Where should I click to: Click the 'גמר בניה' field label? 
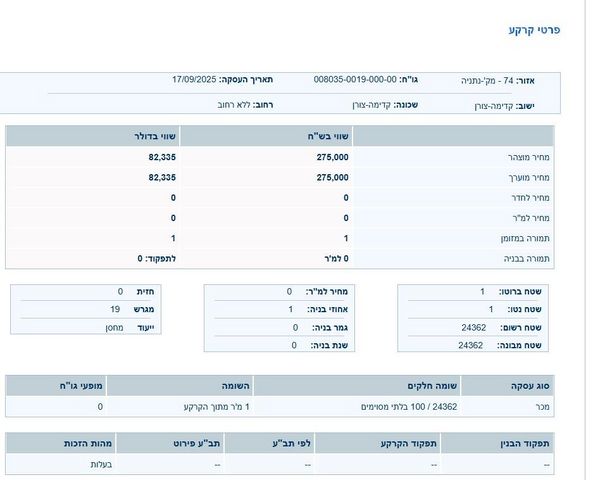click(329, 328)
